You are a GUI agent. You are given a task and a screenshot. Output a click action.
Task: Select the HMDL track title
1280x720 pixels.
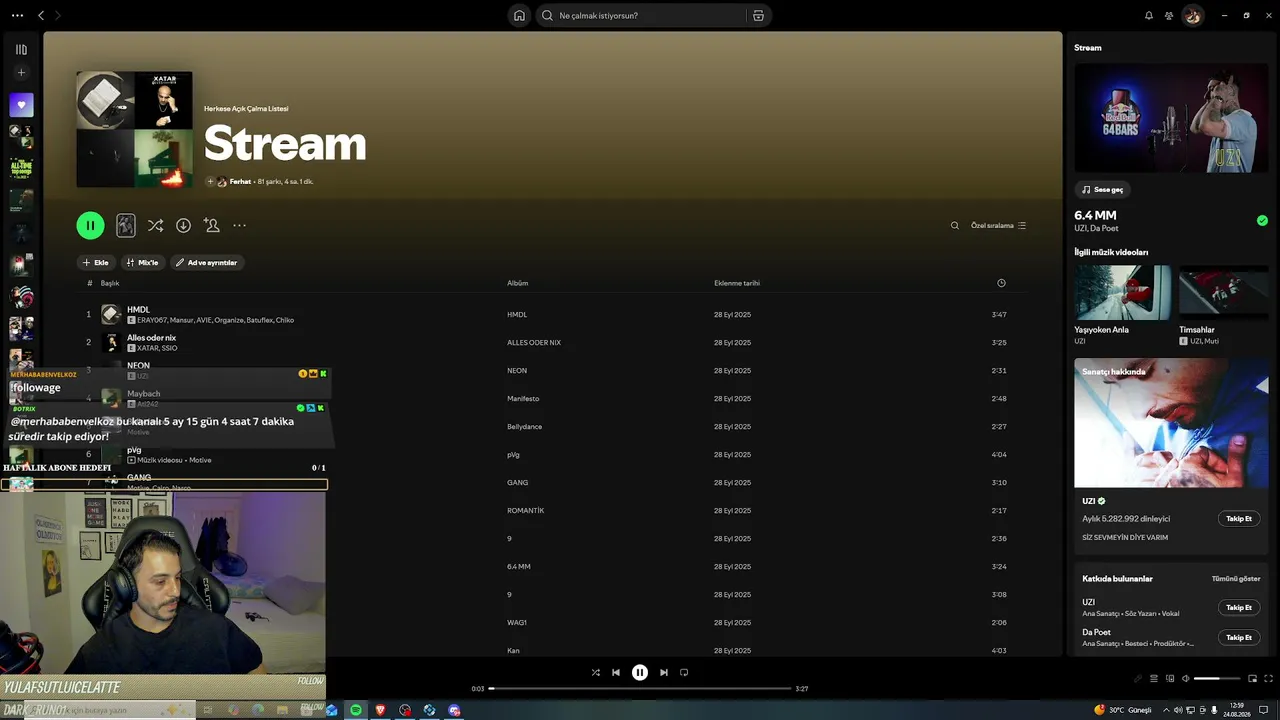(138, 310)
